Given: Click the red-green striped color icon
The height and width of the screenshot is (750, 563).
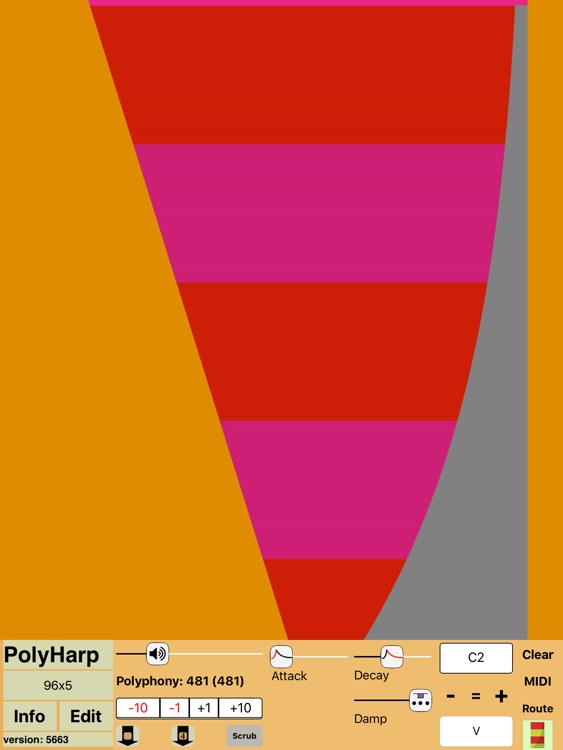Looking at the screenshot, I should [x=538, y=734].
